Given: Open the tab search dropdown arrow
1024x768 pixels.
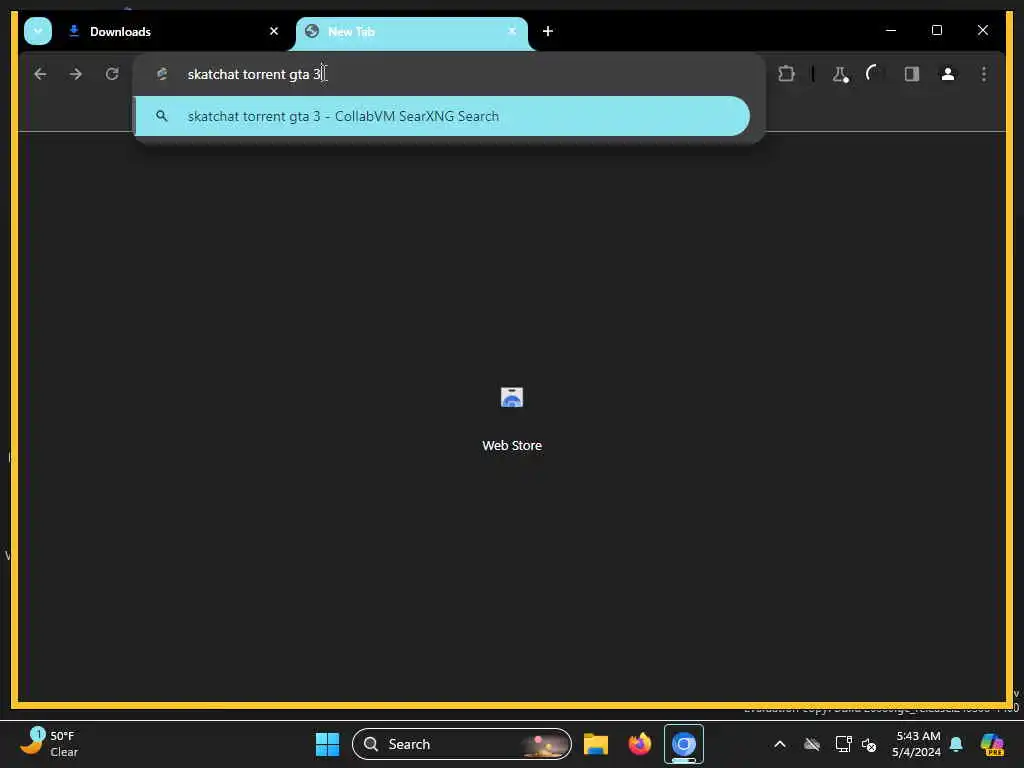Looking at the screenshot, I should 38,31.
